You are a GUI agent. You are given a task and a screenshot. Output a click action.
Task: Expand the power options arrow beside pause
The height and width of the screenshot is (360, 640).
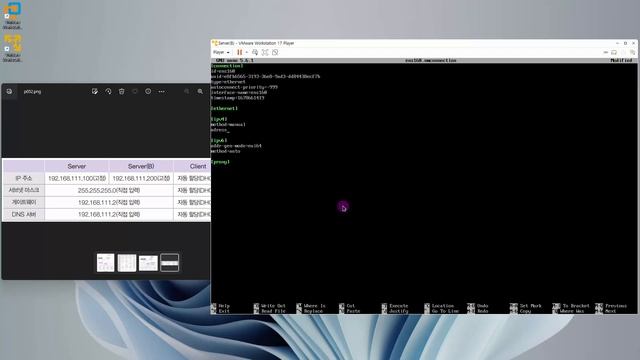point(247,52)
